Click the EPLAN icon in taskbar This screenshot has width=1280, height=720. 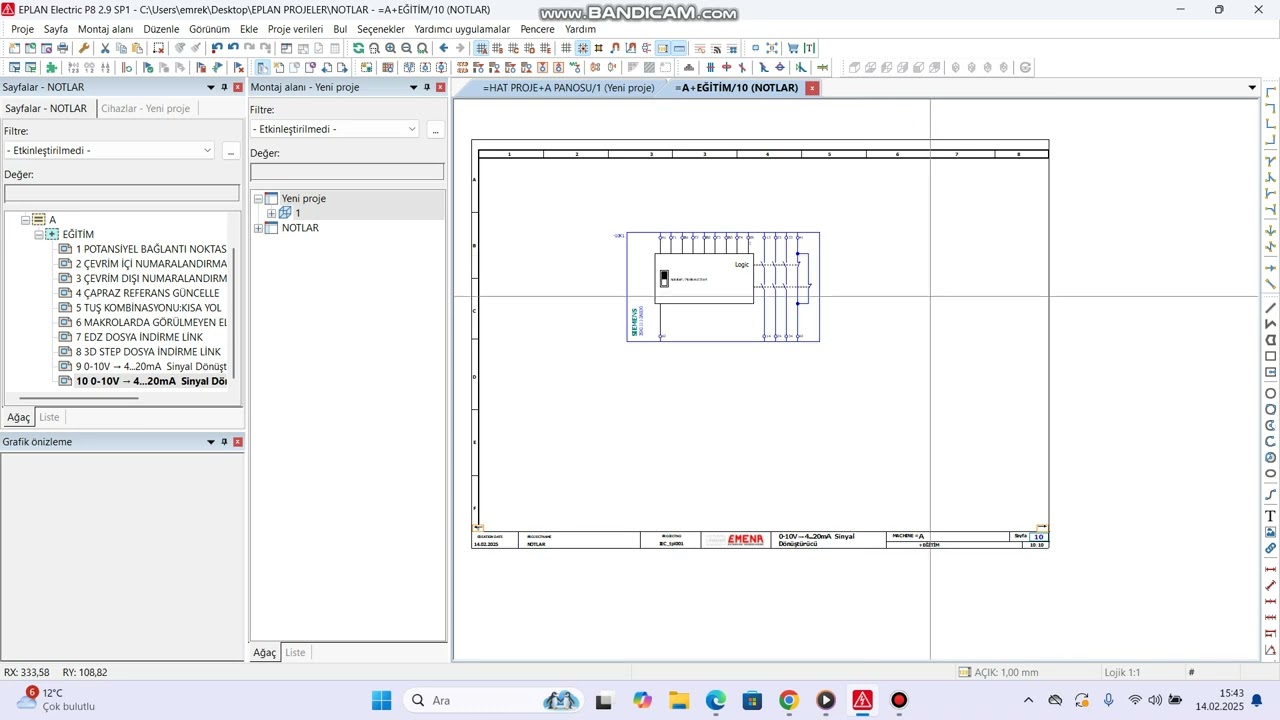click(862, 700)
